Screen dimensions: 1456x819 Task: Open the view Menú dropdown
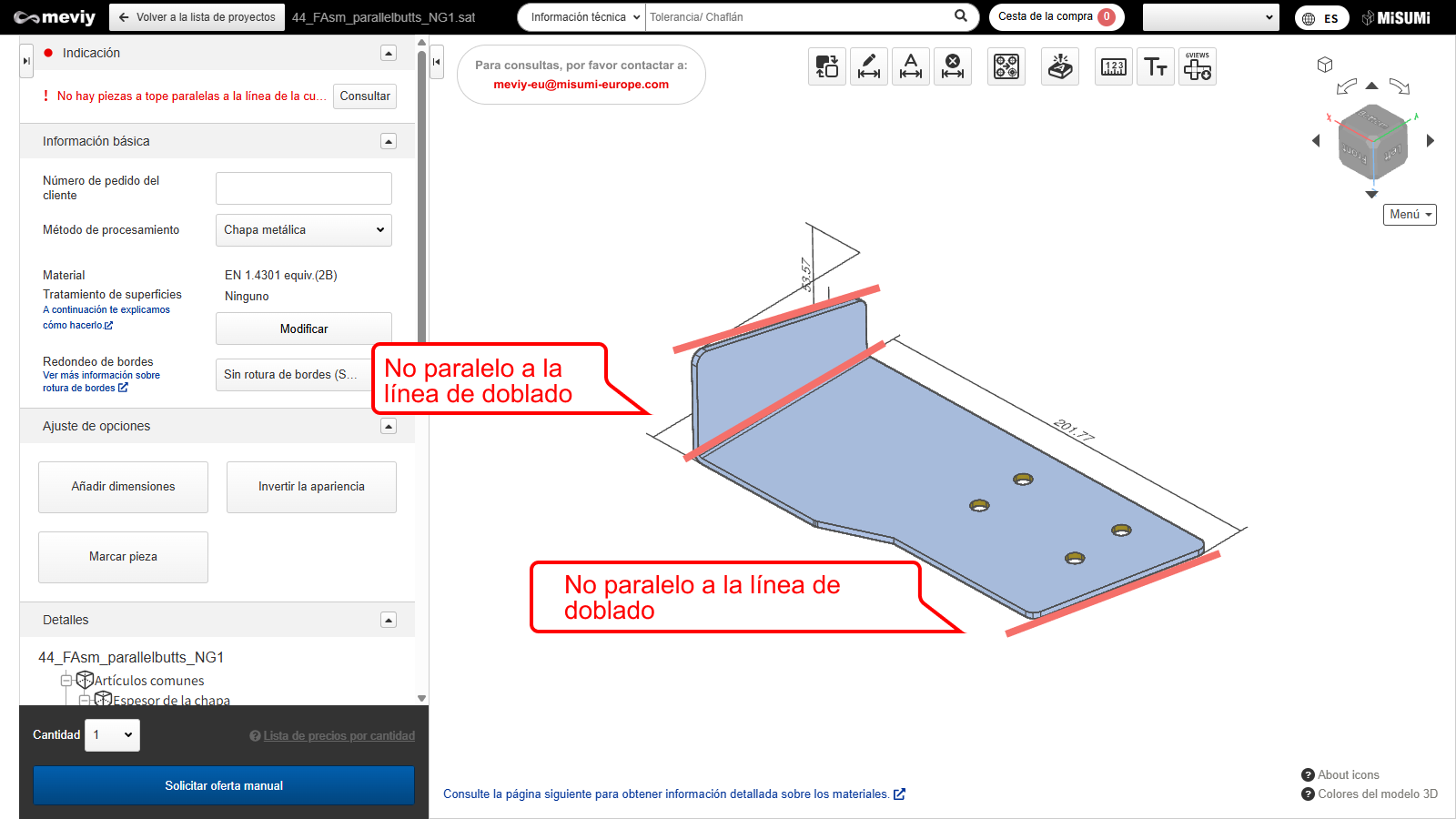pos(1410,215)
